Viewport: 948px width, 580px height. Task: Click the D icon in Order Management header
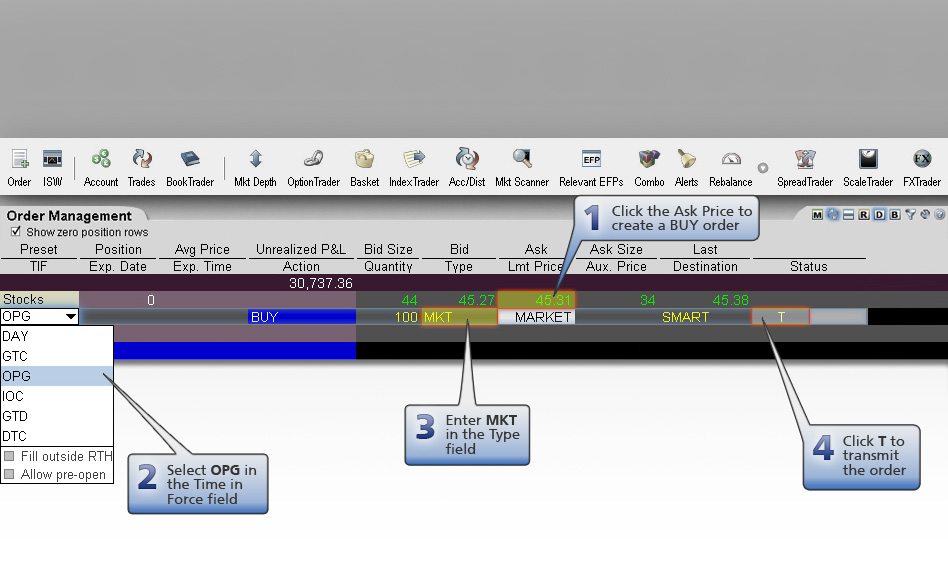coord(880,215)
